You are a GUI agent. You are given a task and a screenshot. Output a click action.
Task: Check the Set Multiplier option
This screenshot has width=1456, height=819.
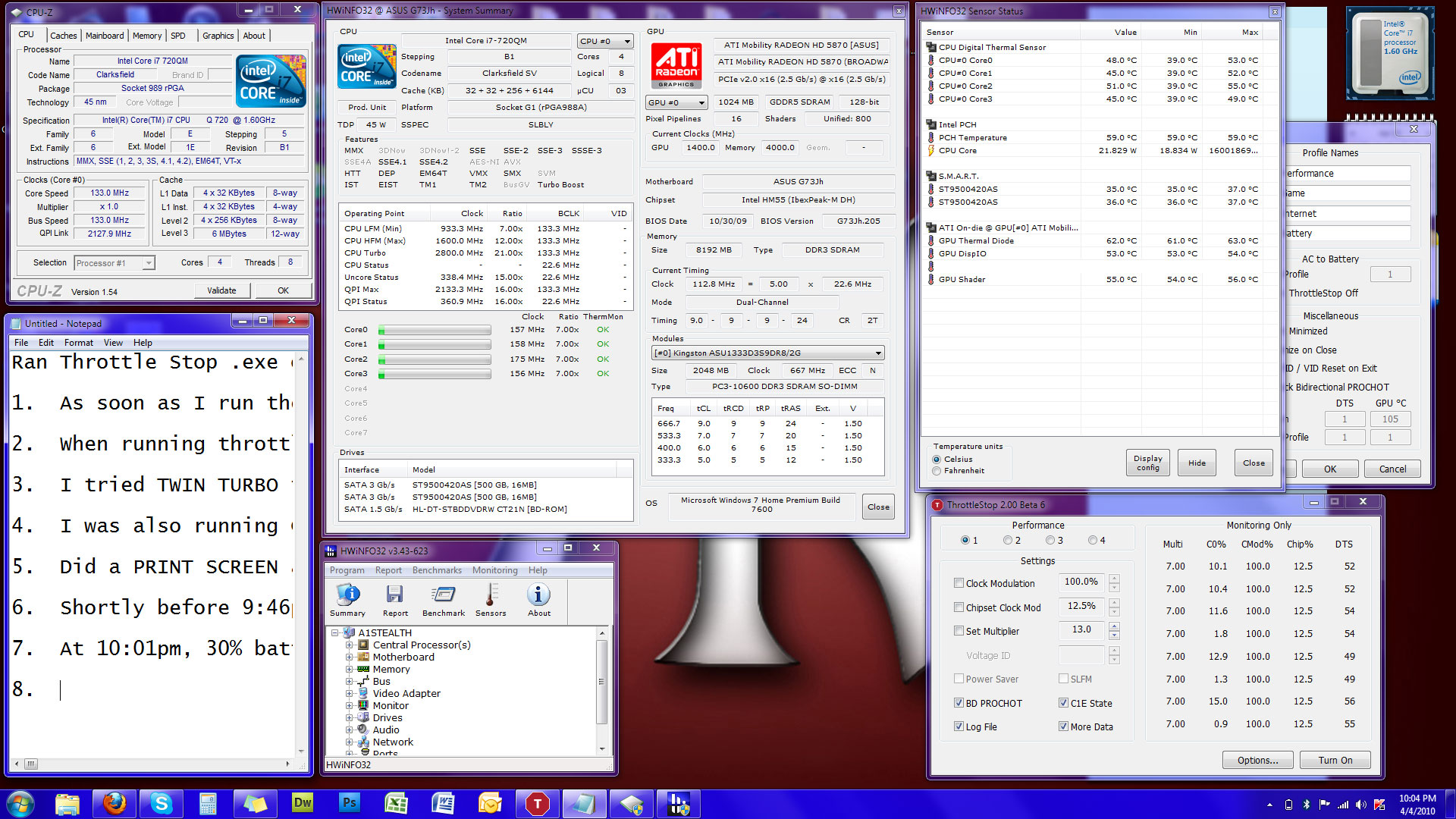(x=959, y=631)
